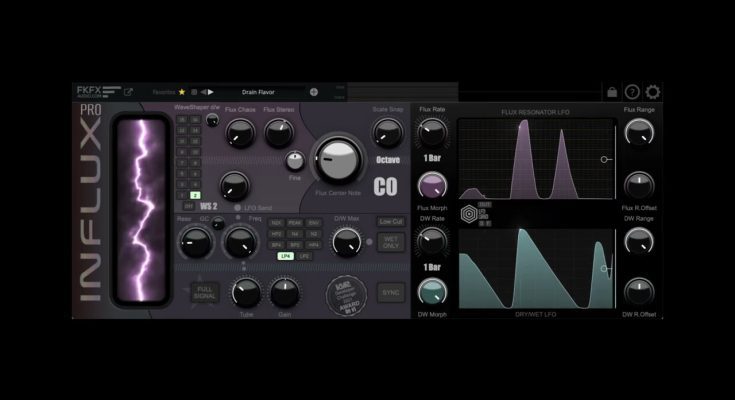735x400 pixels.
Task: Open the Octave scale snap selector
Action: [388, 159]
